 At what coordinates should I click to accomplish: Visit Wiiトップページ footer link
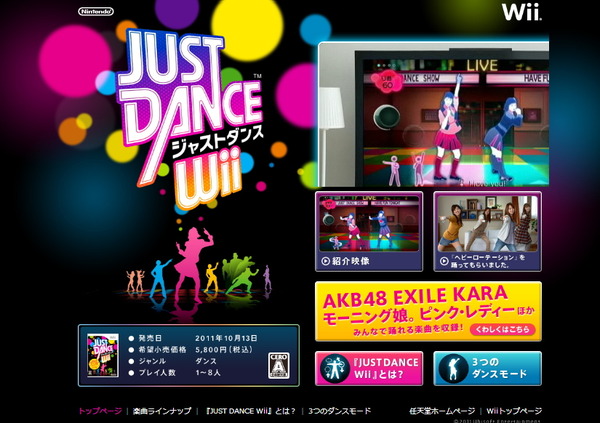pyautogui.click(x=514, y=411)
